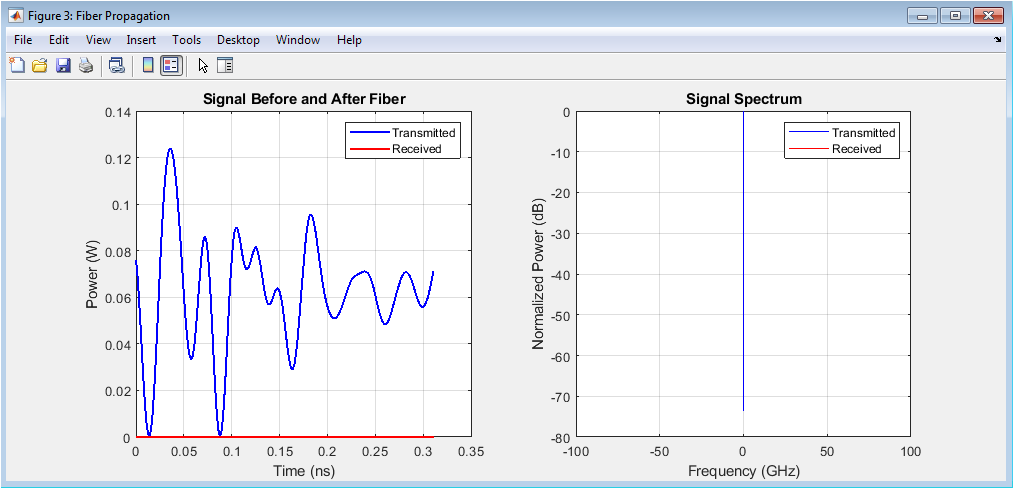Click the New Figure icon
This screenshot has height=489, width=1014.
[16, 66]
